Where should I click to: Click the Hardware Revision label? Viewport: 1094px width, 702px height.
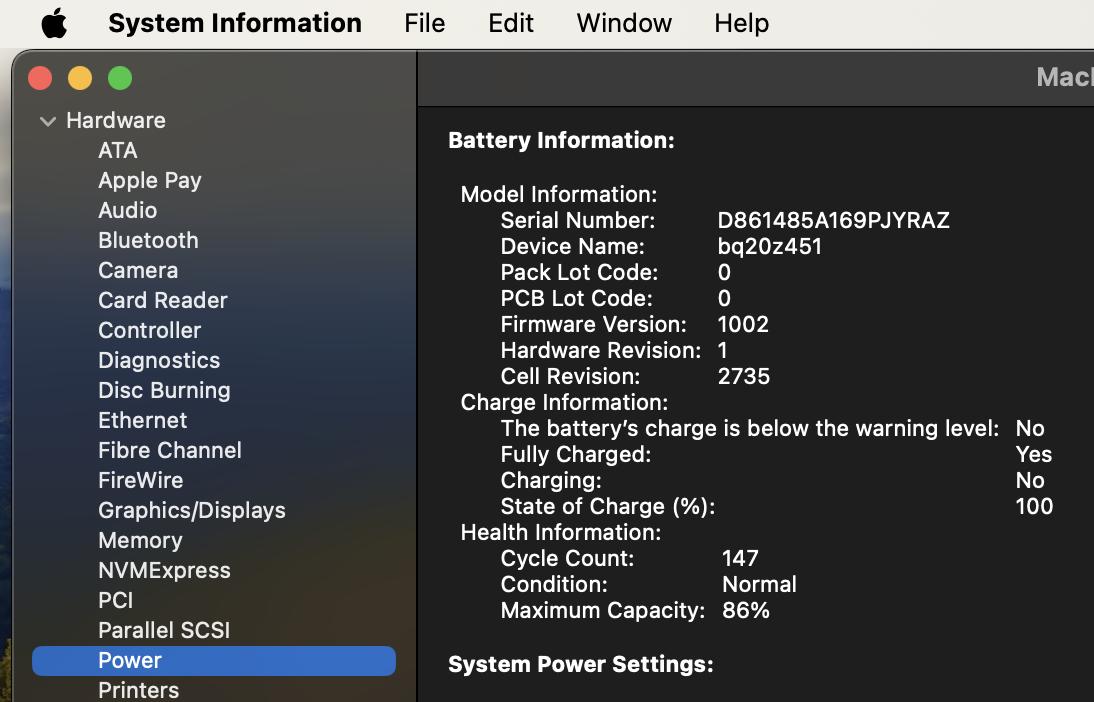click(601, 350)
